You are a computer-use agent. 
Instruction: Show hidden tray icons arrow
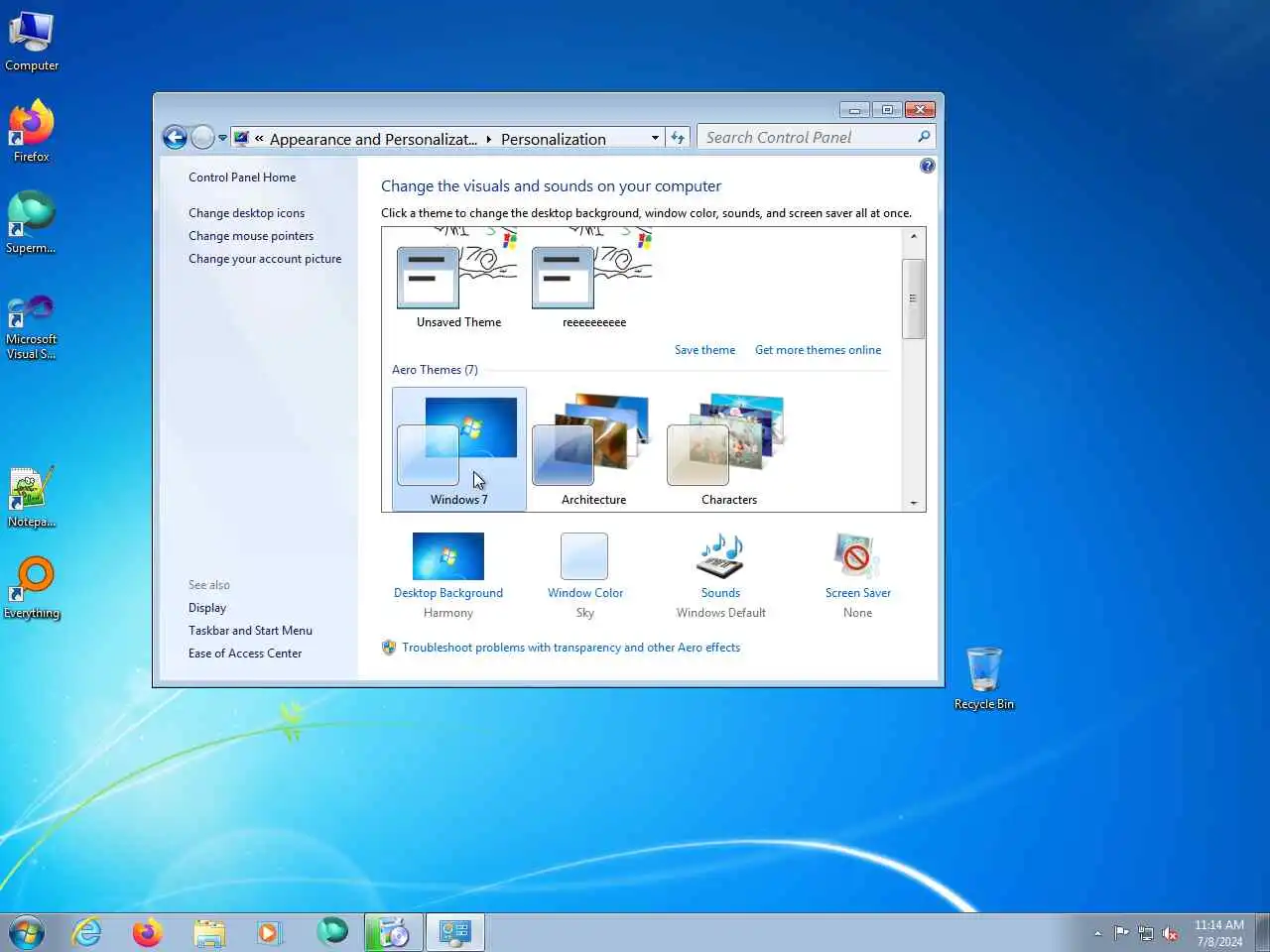click(x=1097, y=933)
